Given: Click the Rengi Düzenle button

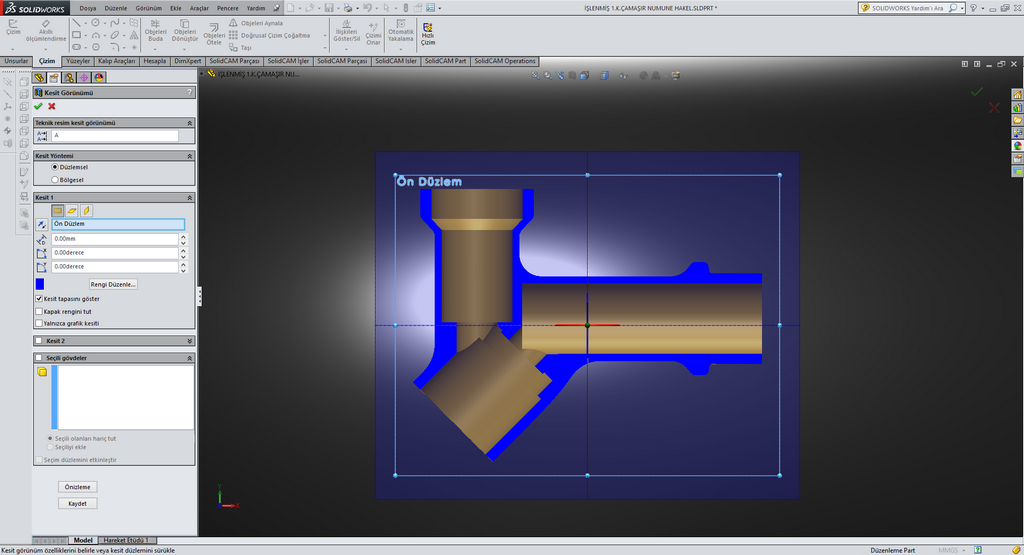Looking at the screenshot, I should [x=114, y=284].
